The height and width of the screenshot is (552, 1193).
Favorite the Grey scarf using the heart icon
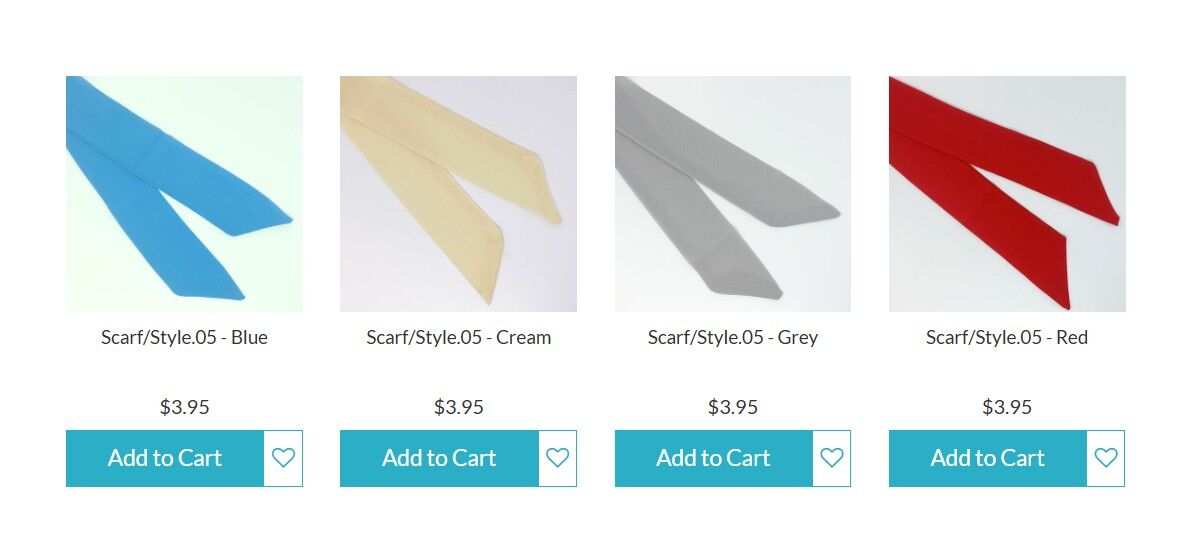pyautogui.click(x=832, y=458)
